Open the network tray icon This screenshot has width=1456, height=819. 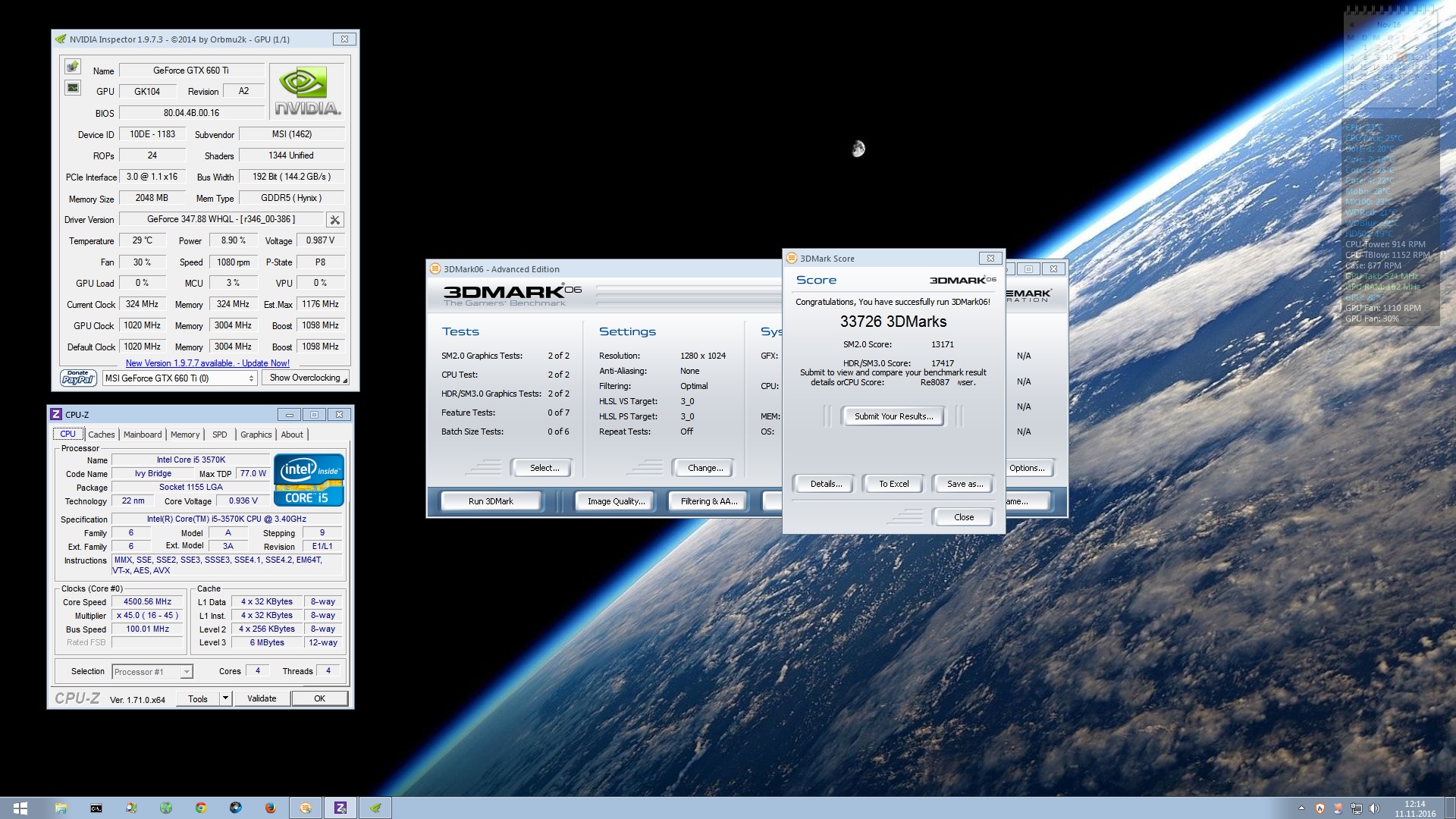(1357, 808)
